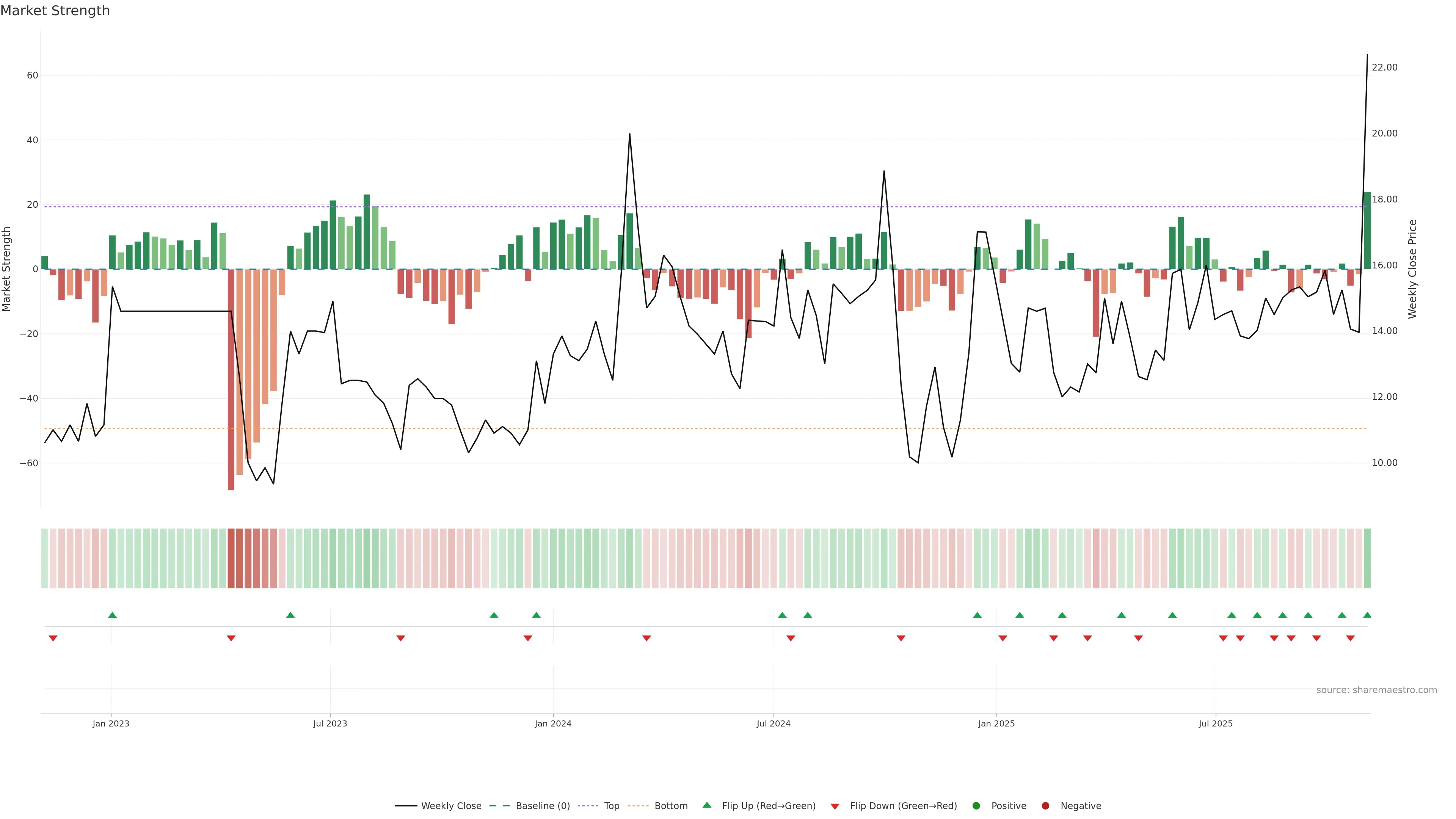
Task: Click the source: sharemaestro.com text
Action: coord(1376,690)
